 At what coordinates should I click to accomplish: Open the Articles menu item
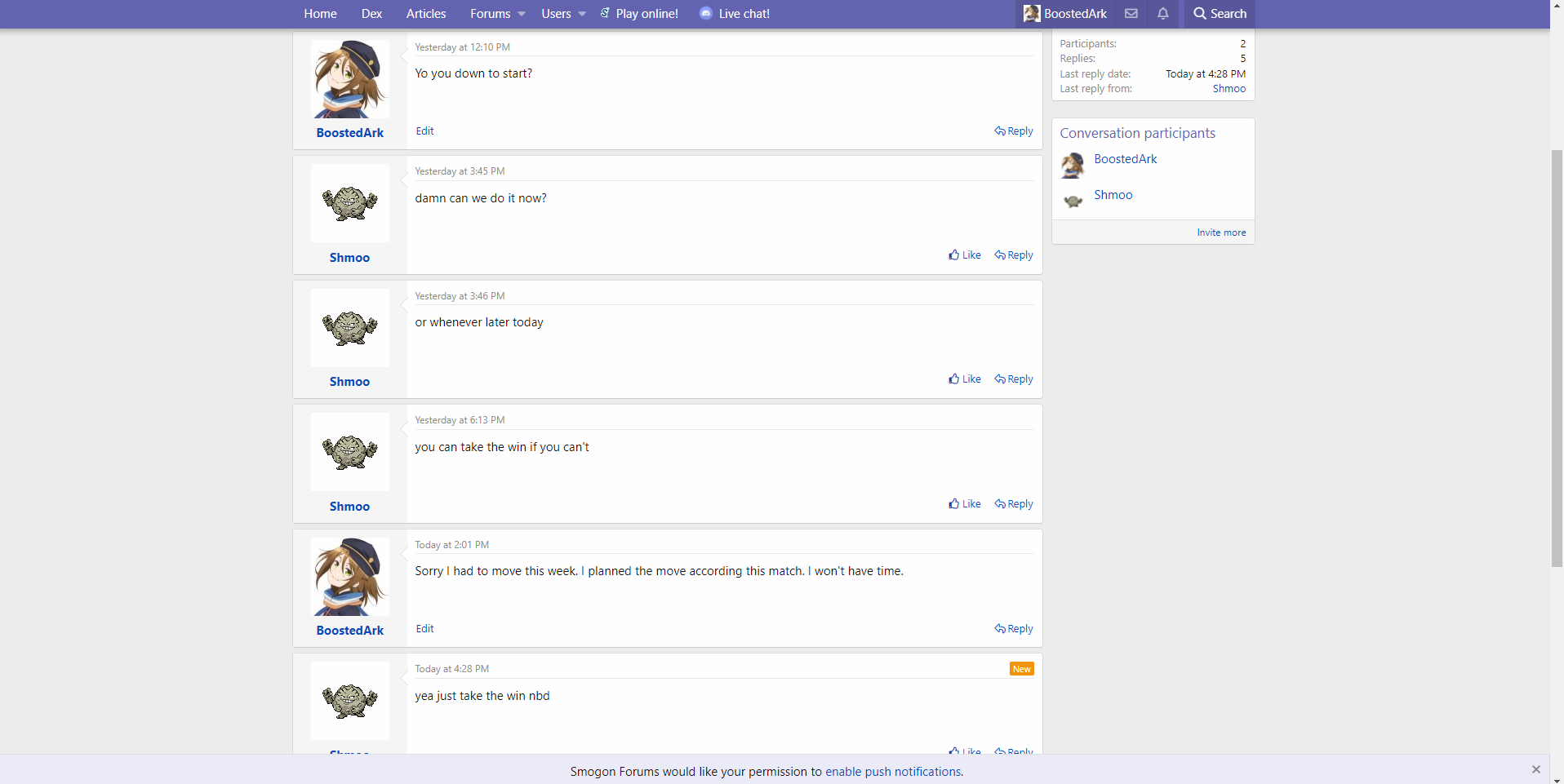pos(426,14)
